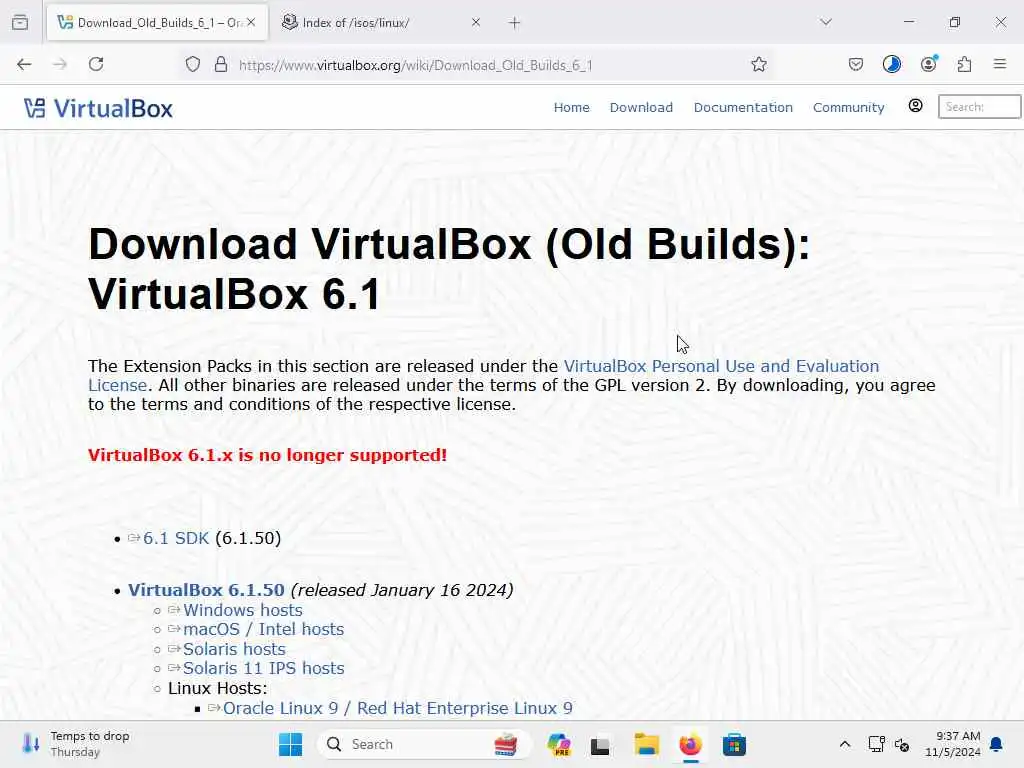The image size is (1024, 768).
Task: Reload the current page
Action: click(96, 64)
